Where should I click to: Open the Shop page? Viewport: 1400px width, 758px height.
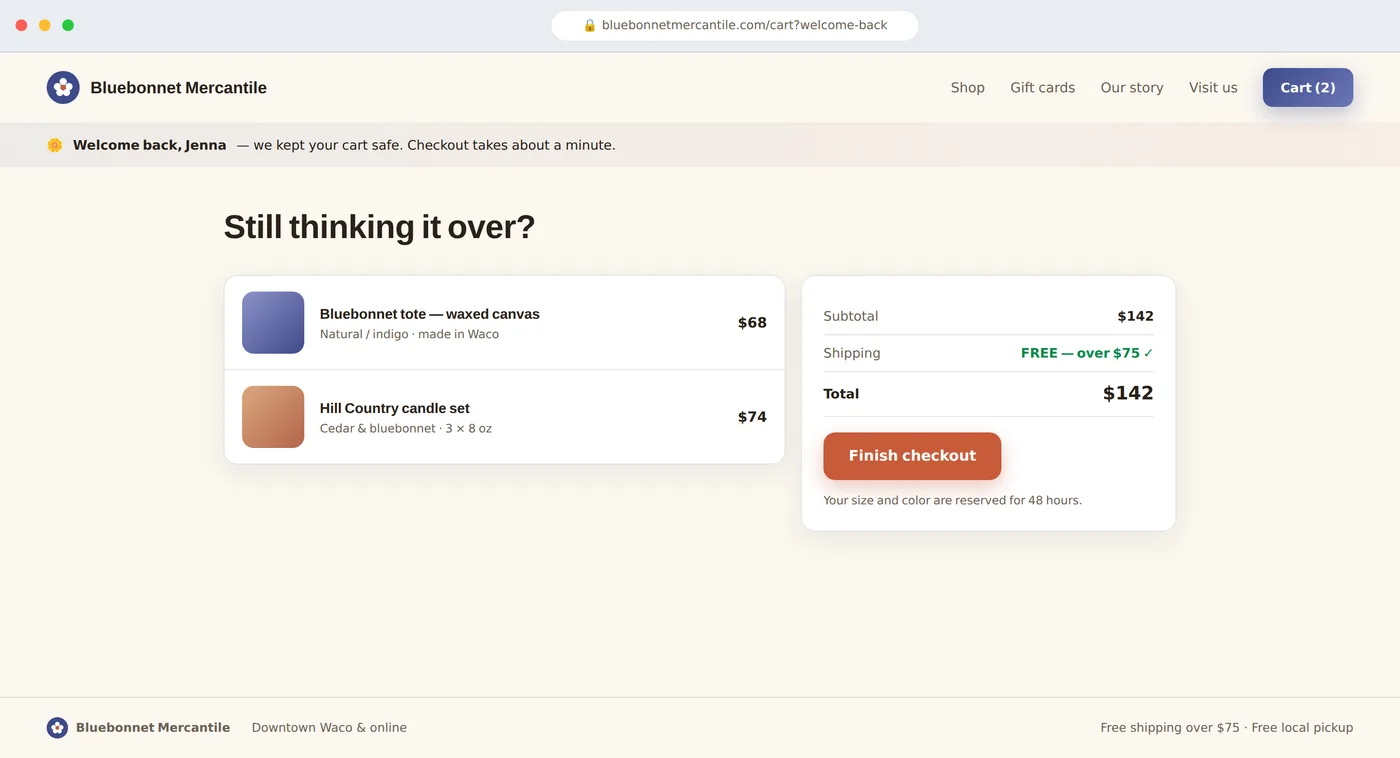pyautogui.click(x=968, y=88)
